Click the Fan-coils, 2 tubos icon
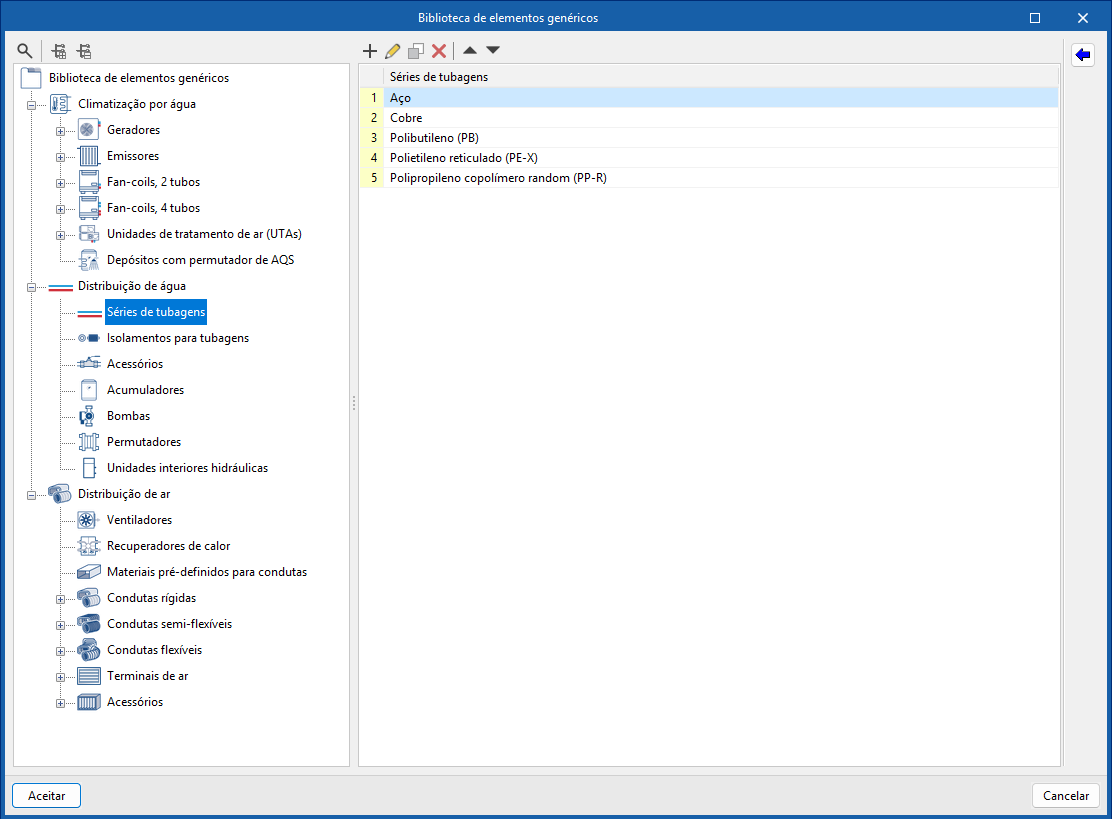This screenshot has width=1112, height=819. coord(88,182)
